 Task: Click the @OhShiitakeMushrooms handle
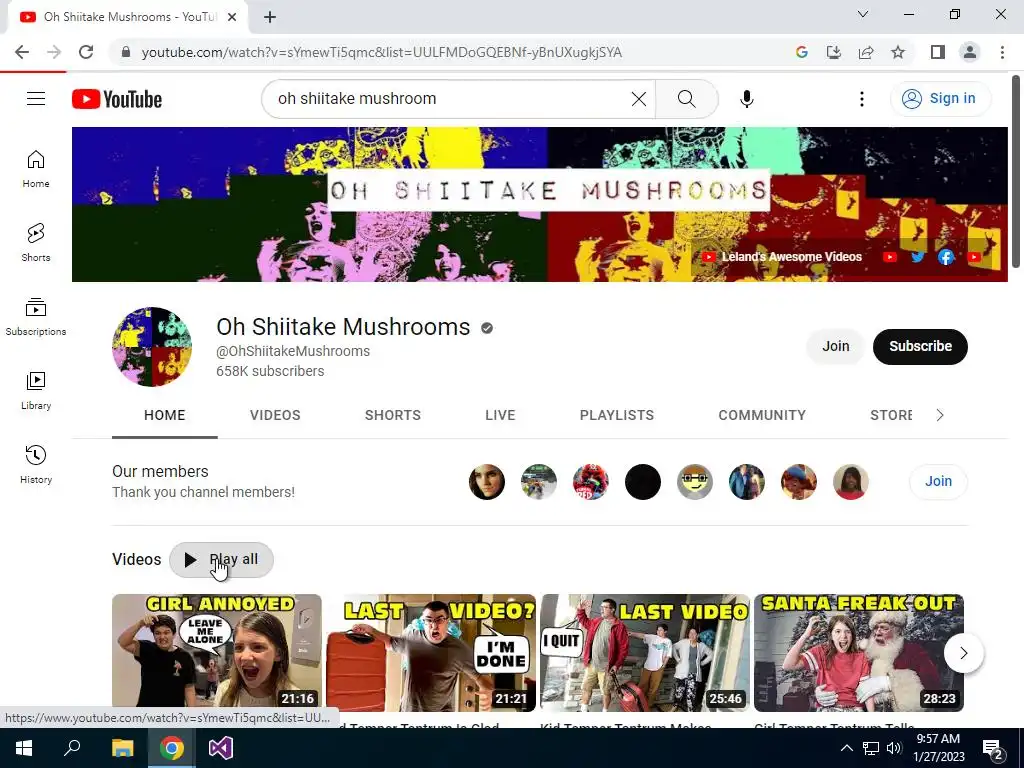click(293, 351)
